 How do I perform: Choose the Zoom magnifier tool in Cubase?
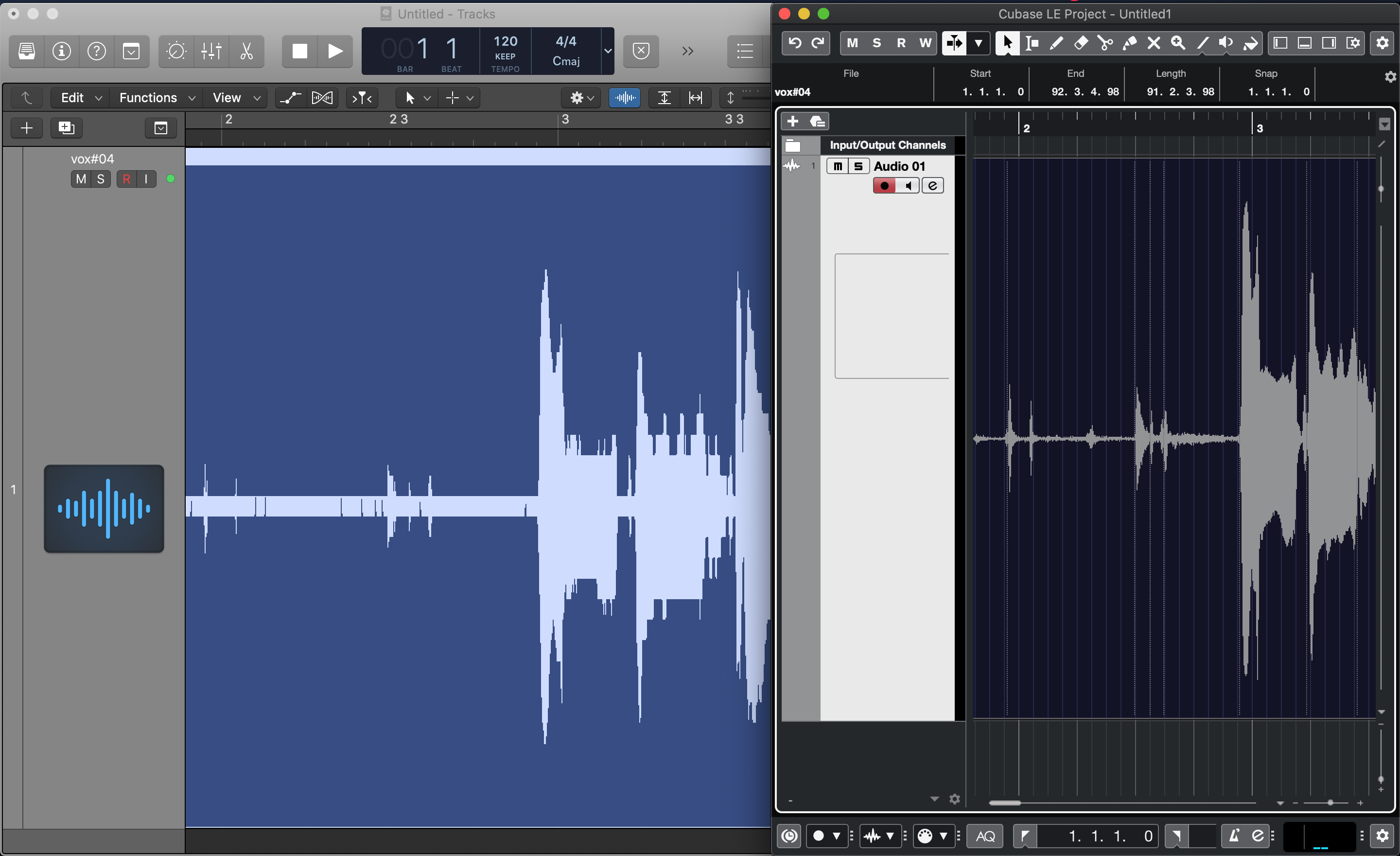tap(1178, 43)
